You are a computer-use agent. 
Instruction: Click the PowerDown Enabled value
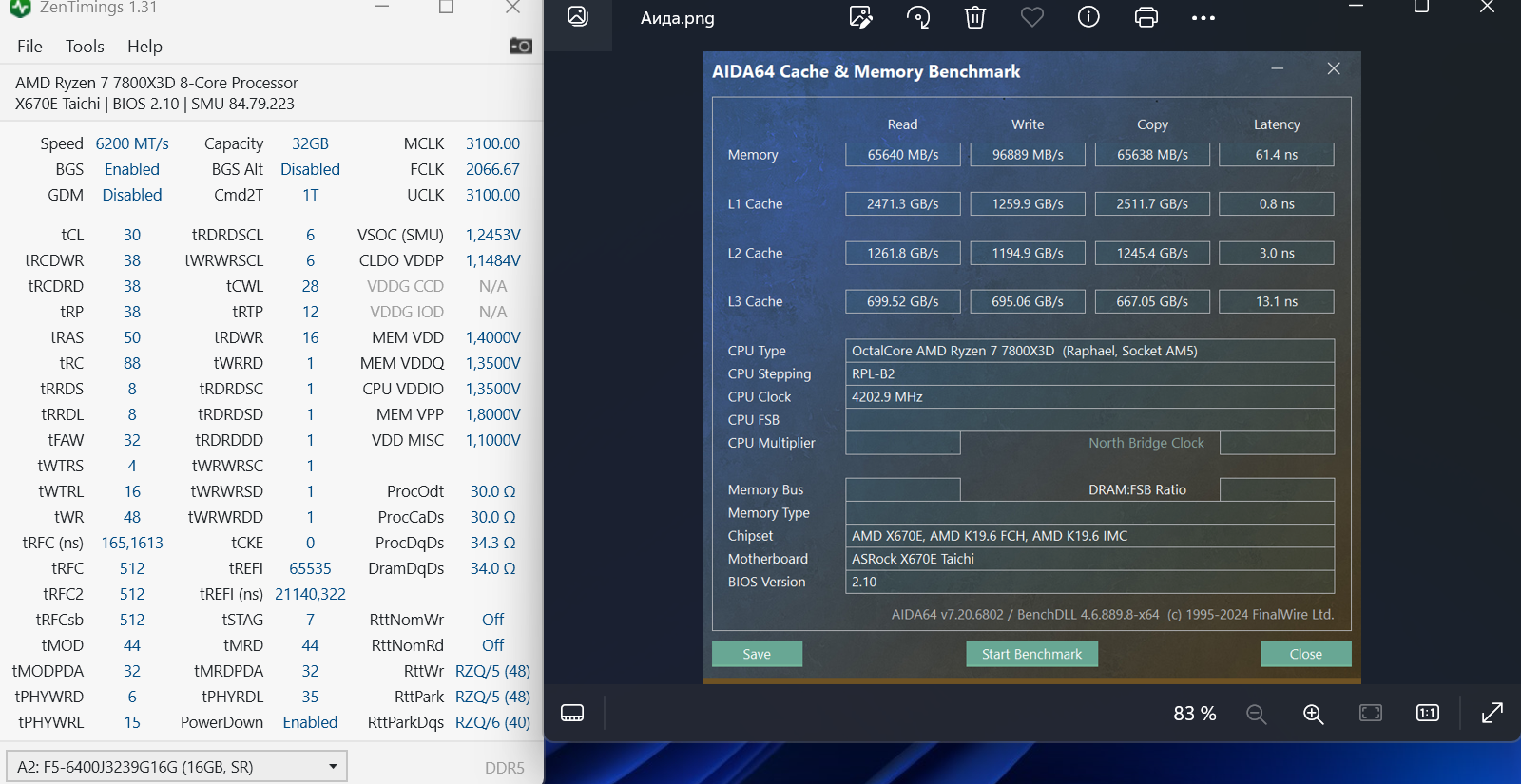[310, 722]
